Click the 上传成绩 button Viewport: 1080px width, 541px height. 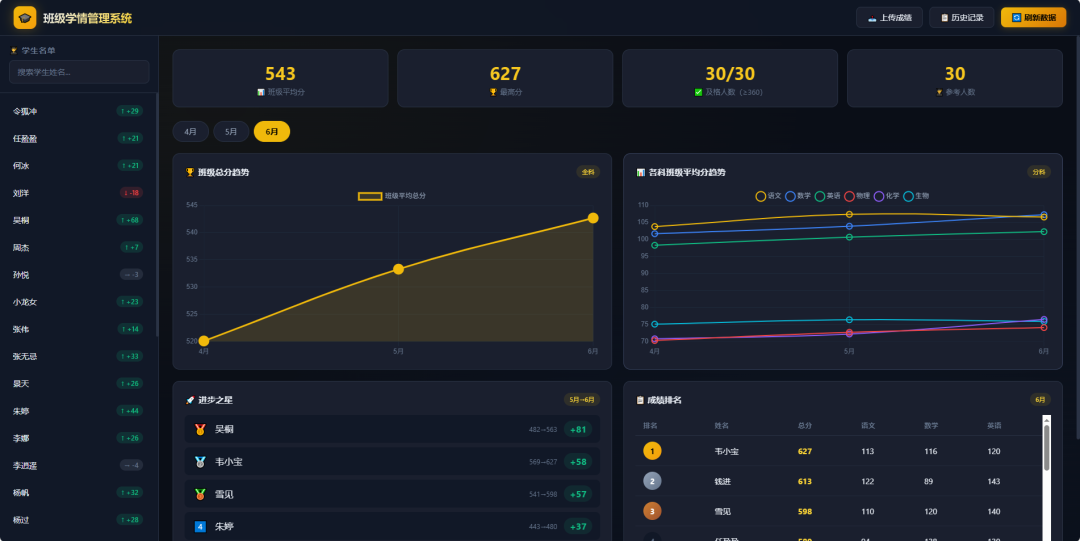click(x=889, y=18)
